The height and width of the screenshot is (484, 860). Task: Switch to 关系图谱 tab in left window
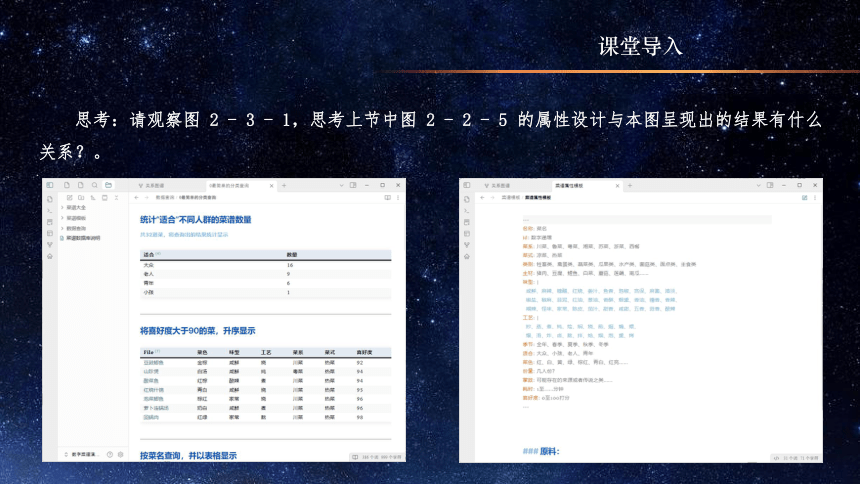152,185
